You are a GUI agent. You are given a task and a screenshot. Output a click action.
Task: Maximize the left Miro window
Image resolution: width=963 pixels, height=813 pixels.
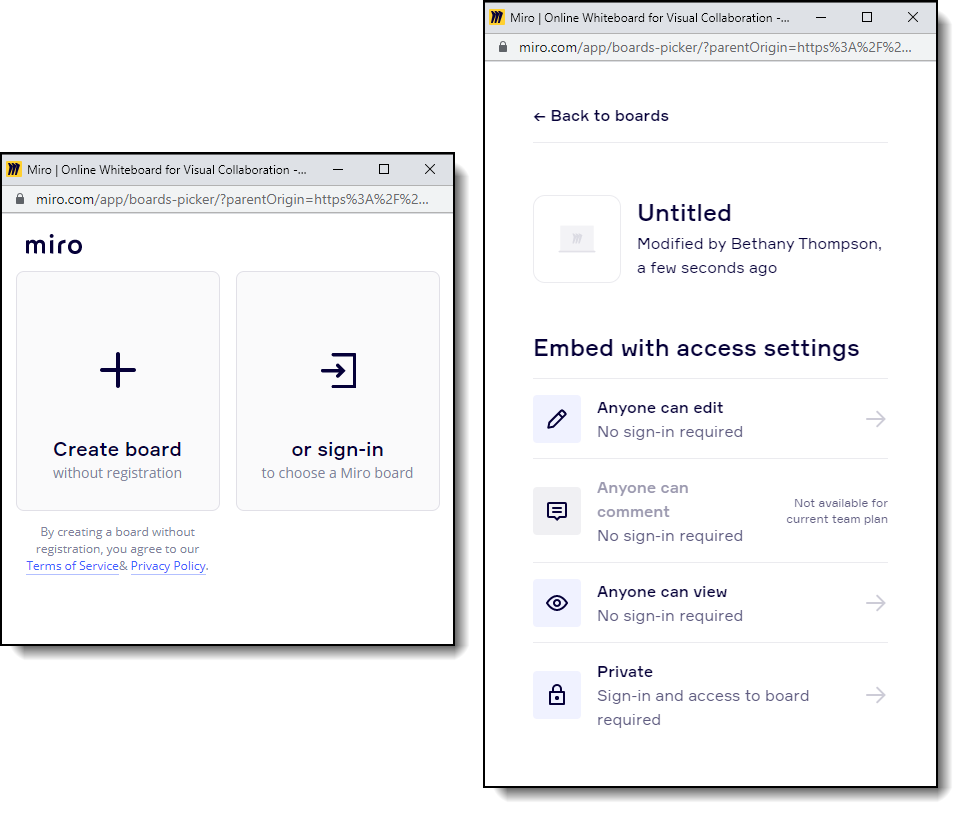pos(384,170)
